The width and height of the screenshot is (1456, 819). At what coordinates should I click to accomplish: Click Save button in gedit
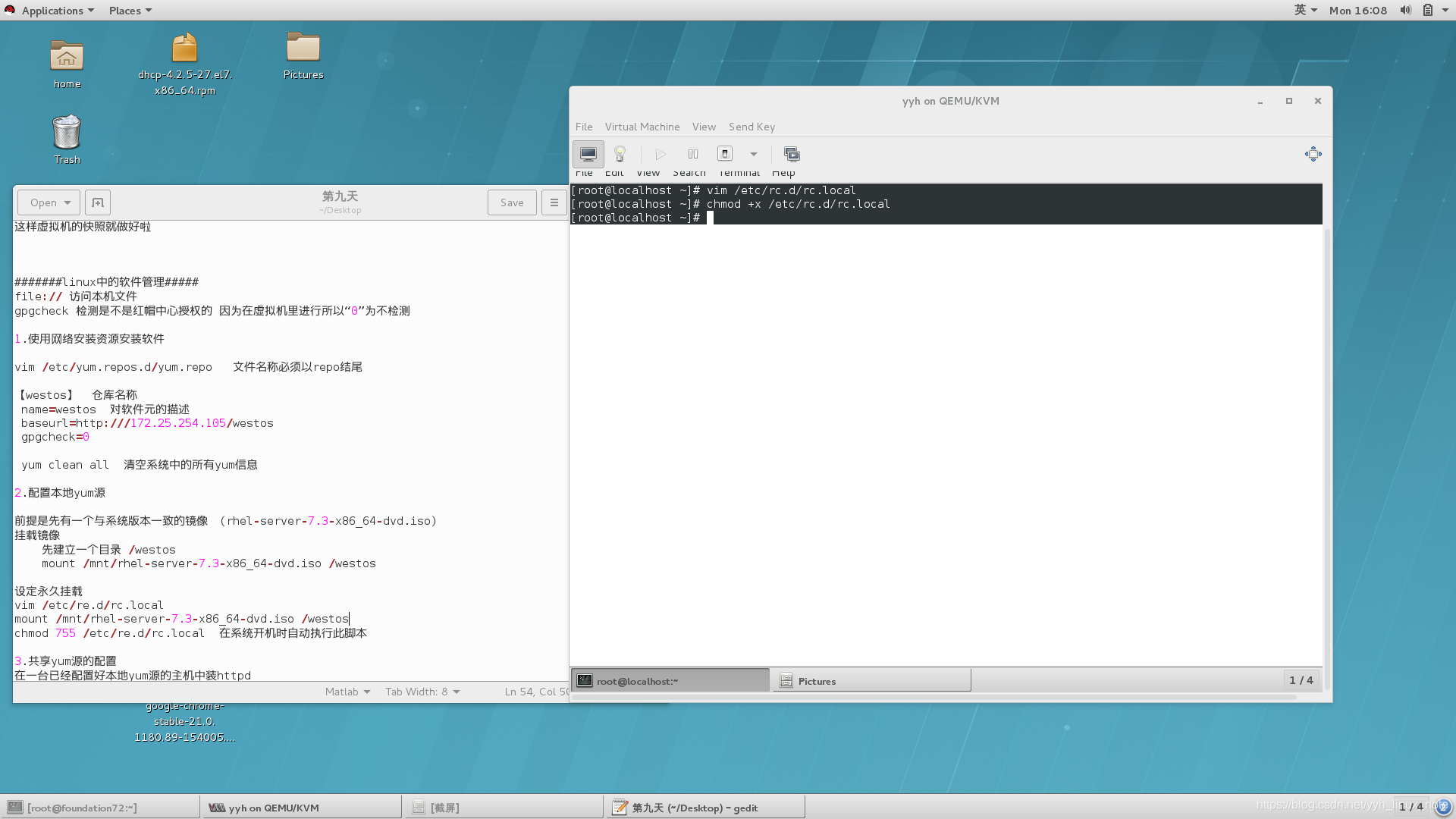coord(512,202)
